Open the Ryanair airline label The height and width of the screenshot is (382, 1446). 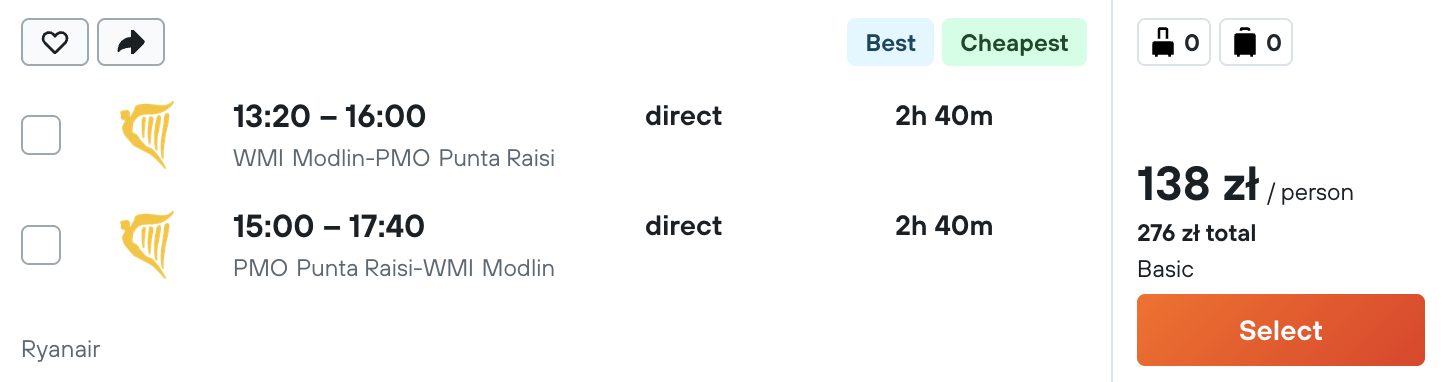coord(61,349)
